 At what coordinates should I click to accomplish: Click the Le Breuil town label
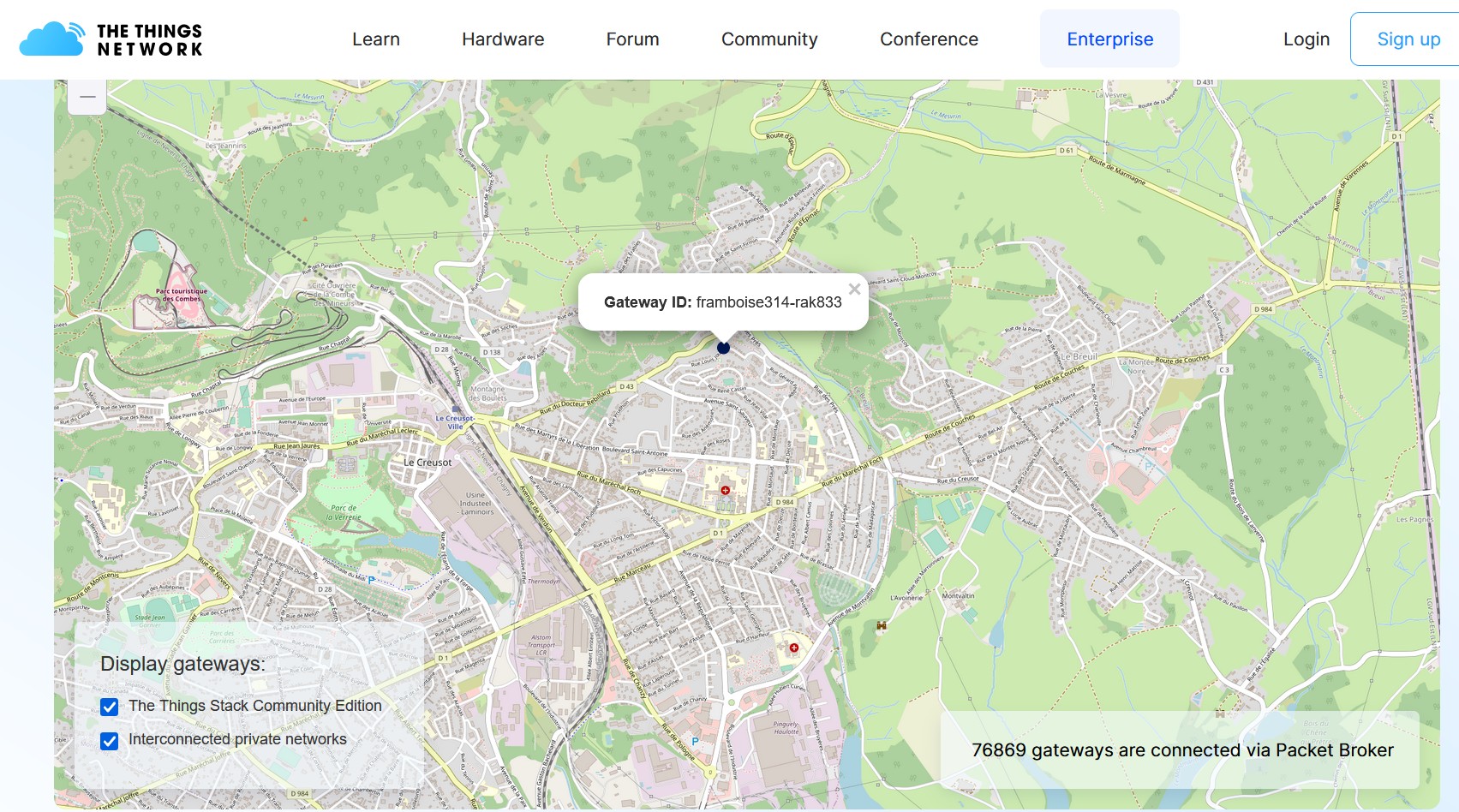(1079, 356)
